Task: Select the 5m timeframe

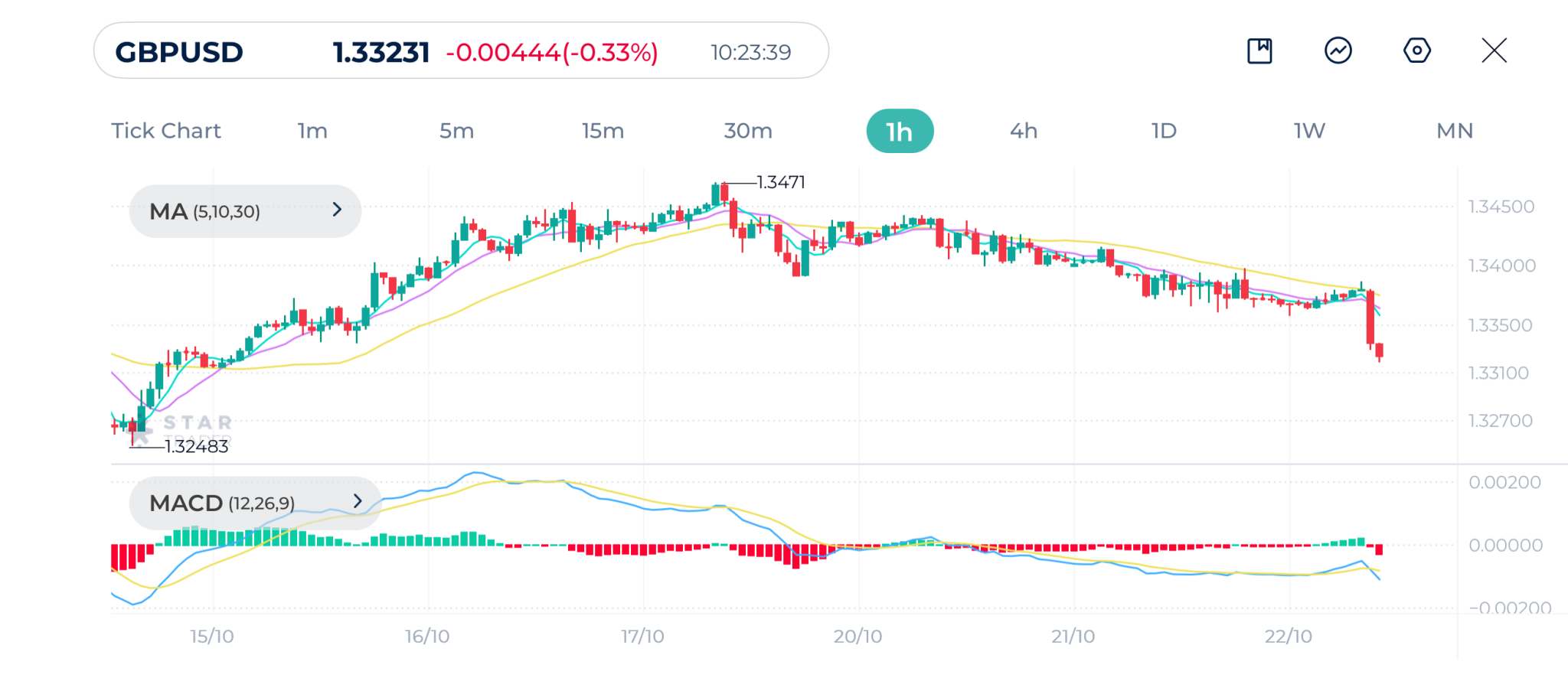Action: (x=456, y=131)
